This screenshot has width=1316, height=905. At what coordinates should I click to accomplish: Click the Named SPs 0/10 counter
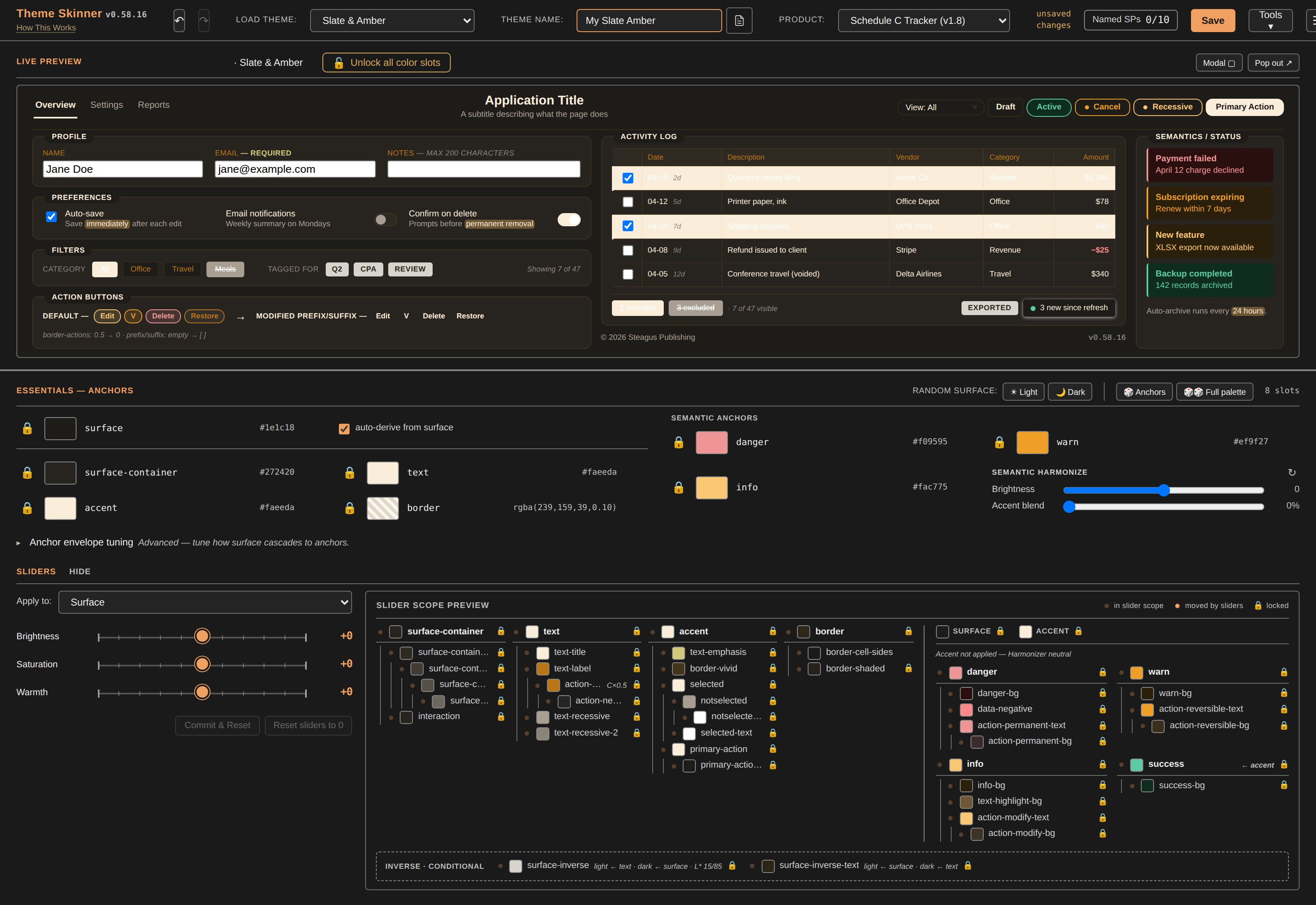(x=1130, y=20)
